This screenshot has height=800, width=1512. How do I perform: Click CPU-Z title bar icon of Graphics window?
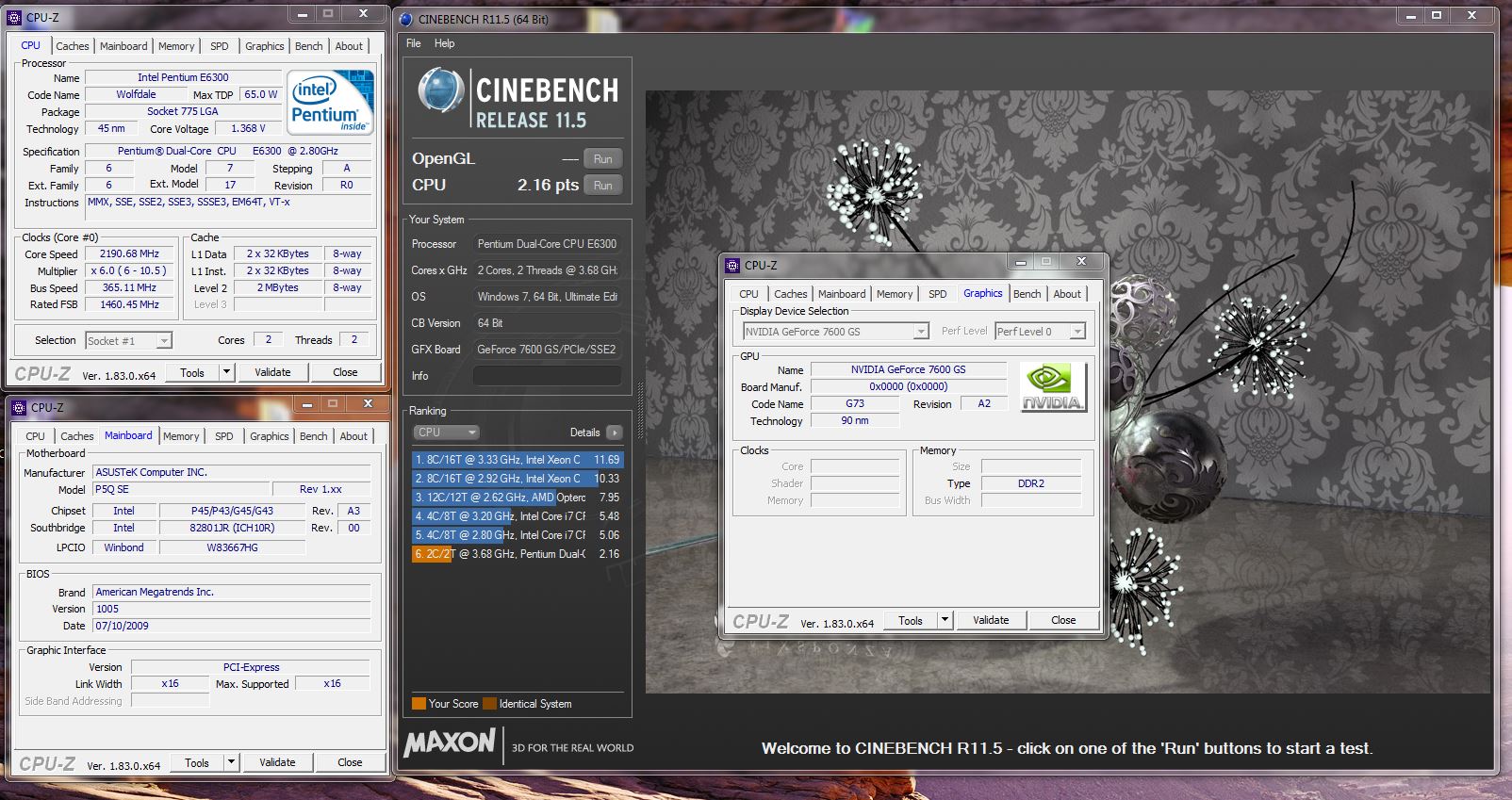tap(733, 265)
